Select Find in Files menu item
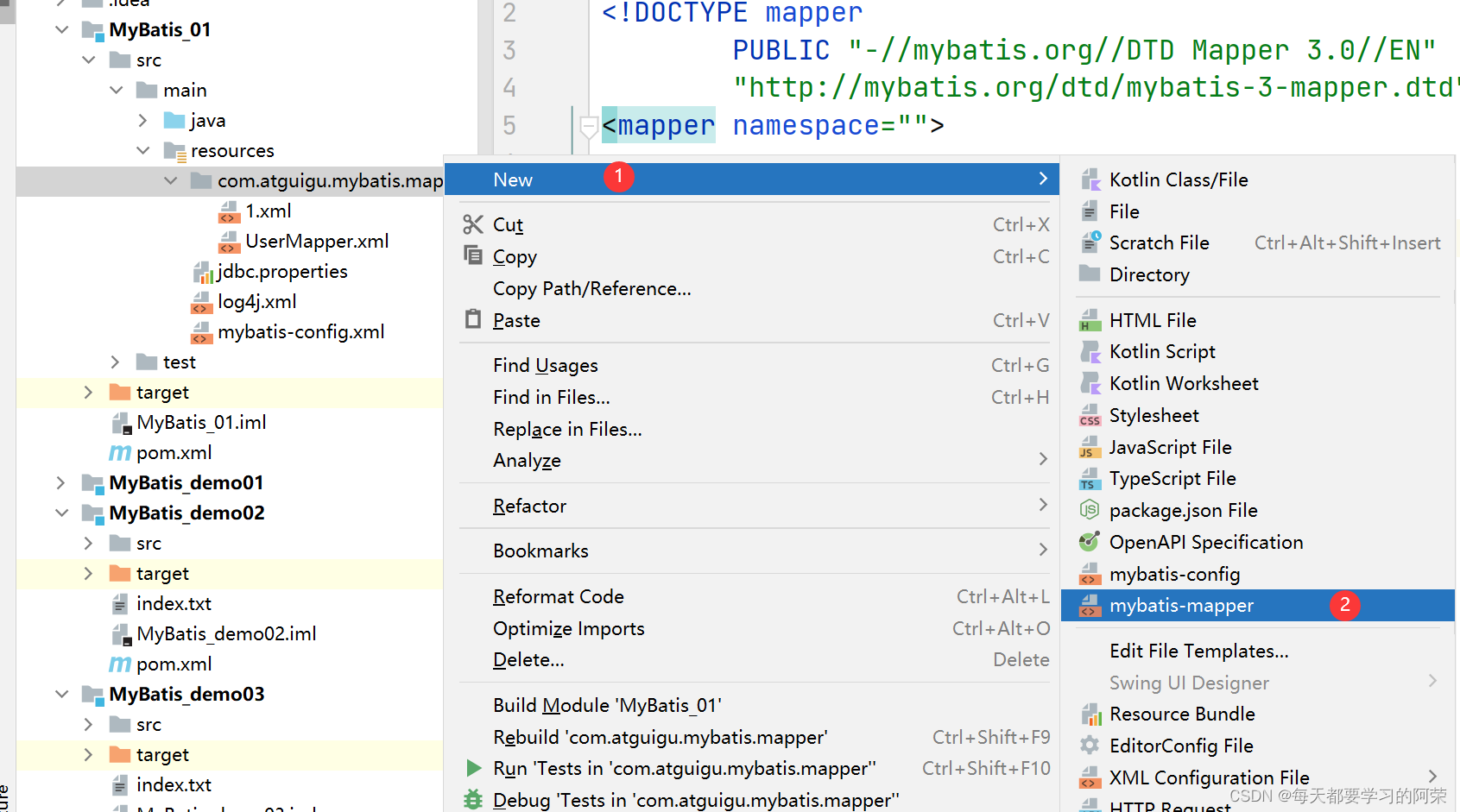This screenshot has height=812, width=1460. (x=751, y=397)
